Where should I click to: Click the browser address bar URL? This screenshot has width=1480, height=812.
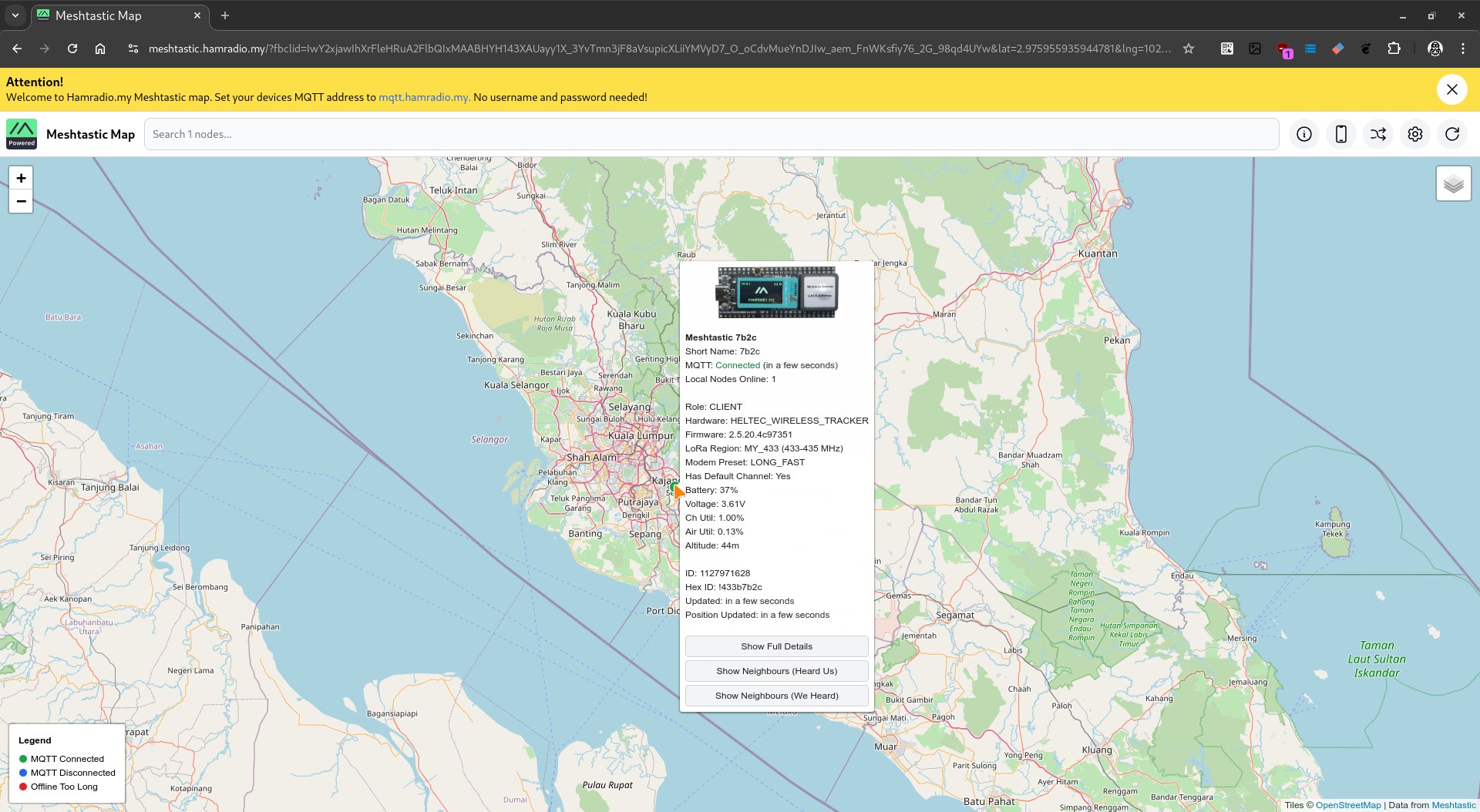click(659, 49)
